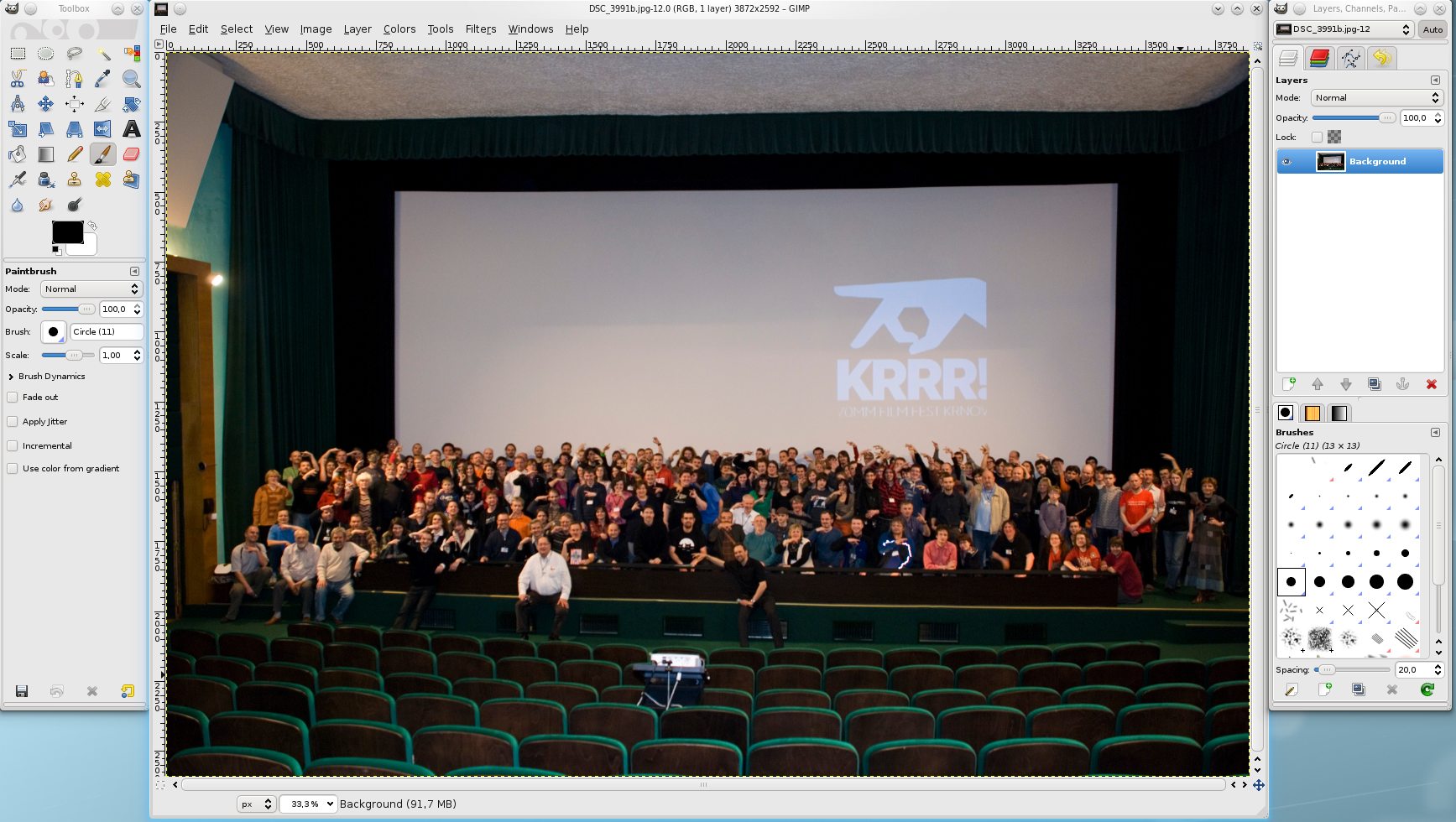Open the Filters menu
The image size is (1456, 822).
pos(481,29)
